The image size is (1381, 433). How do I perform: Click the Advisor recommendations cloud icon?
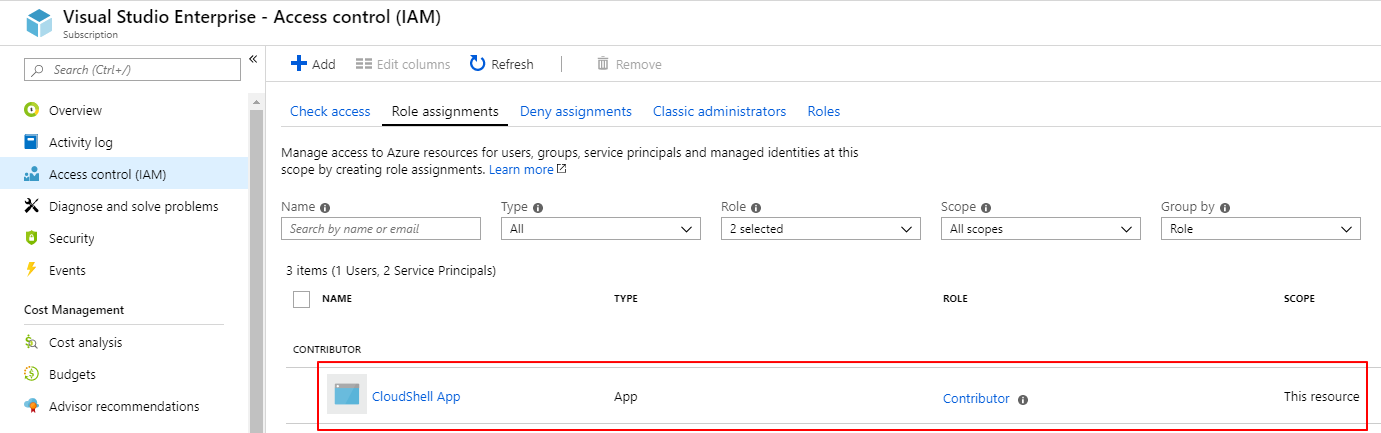click(x=31, y=406)
